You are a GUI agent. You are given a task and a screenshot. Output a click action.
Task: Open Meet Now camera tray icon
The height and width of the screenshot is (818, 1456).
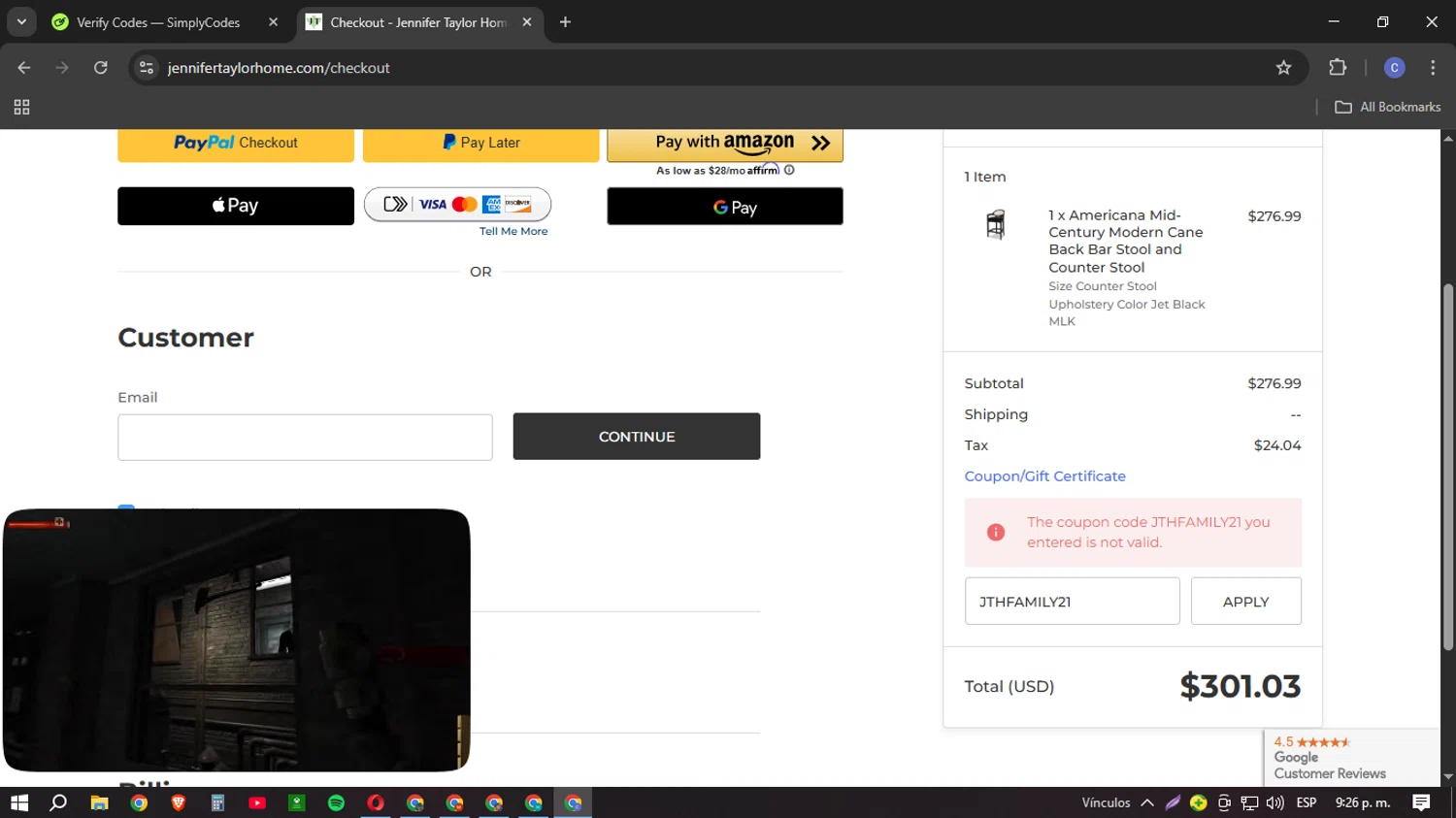[x=1224, y=802]
